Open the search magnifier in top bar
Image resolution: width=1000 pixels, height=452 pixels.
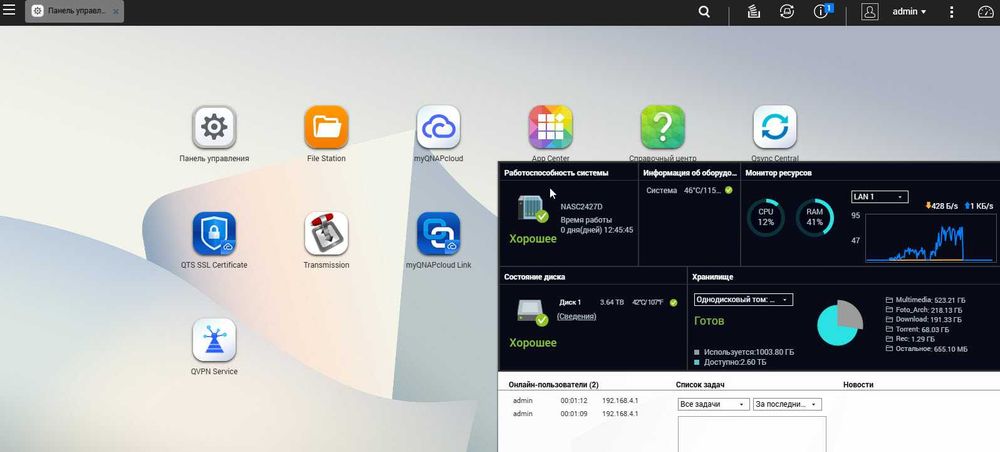pos(704,11)
